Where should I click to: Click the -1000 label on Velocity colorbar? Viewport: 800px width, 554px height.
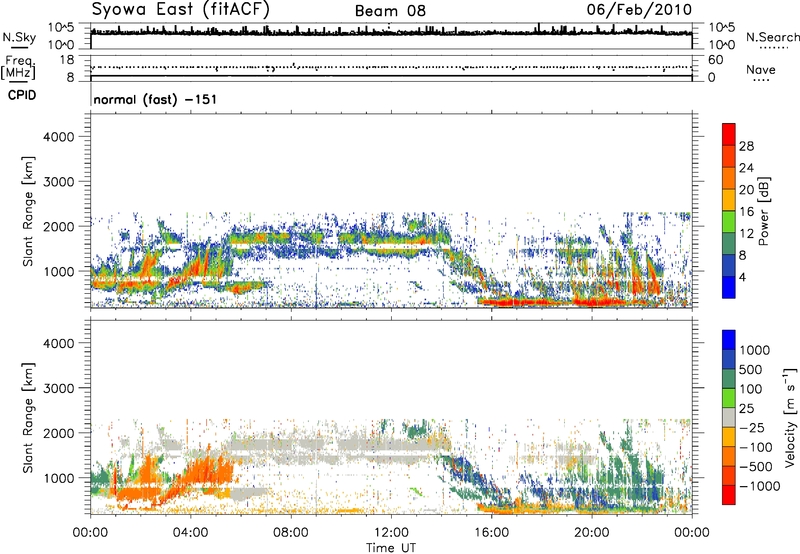tap(759, 486)
